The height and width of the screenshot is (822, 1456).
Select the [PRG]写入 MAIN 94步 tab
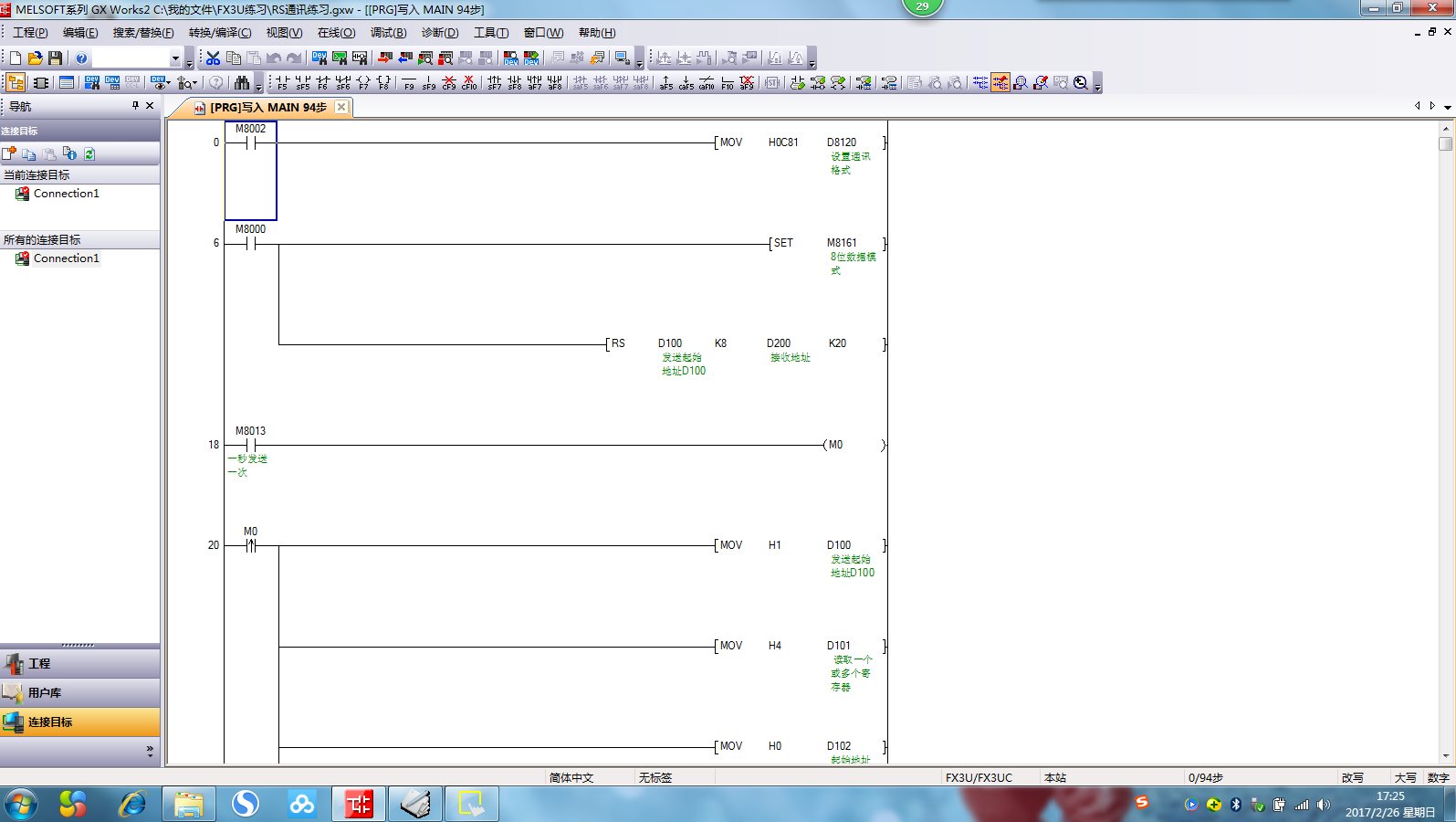point(267,108)
